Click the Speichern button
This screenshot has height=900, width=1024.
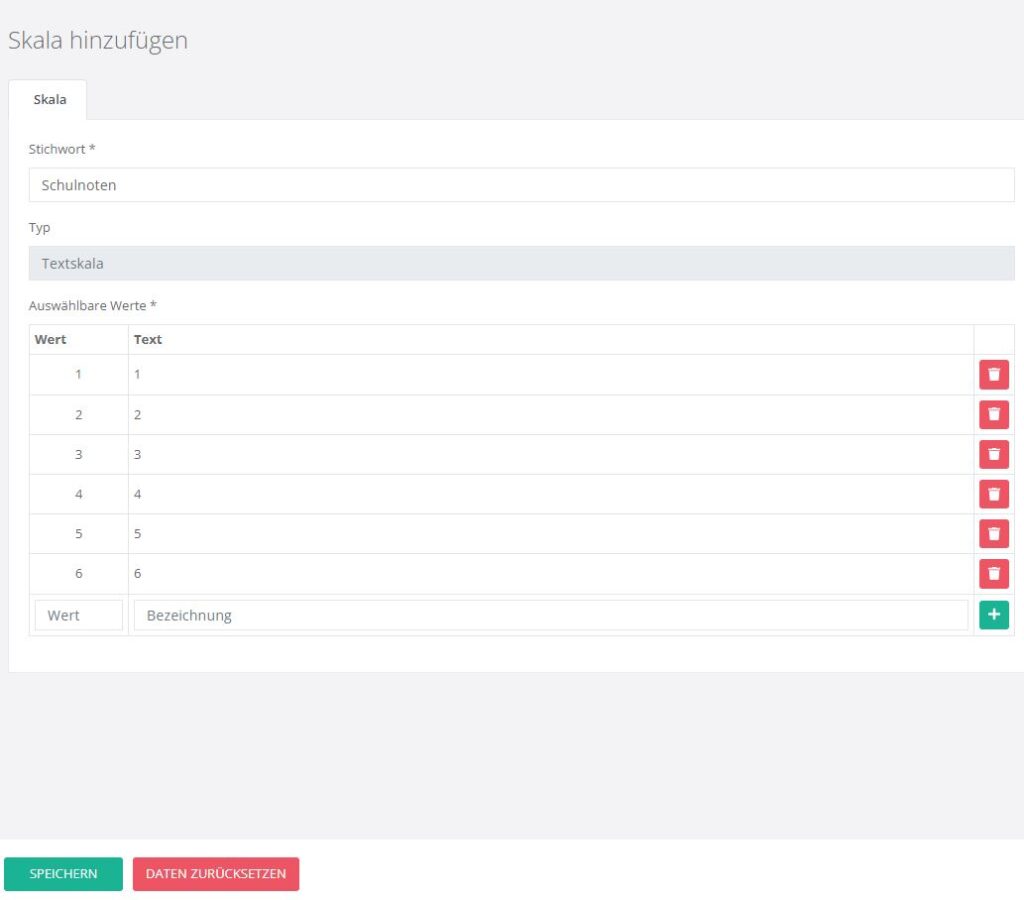63,873
